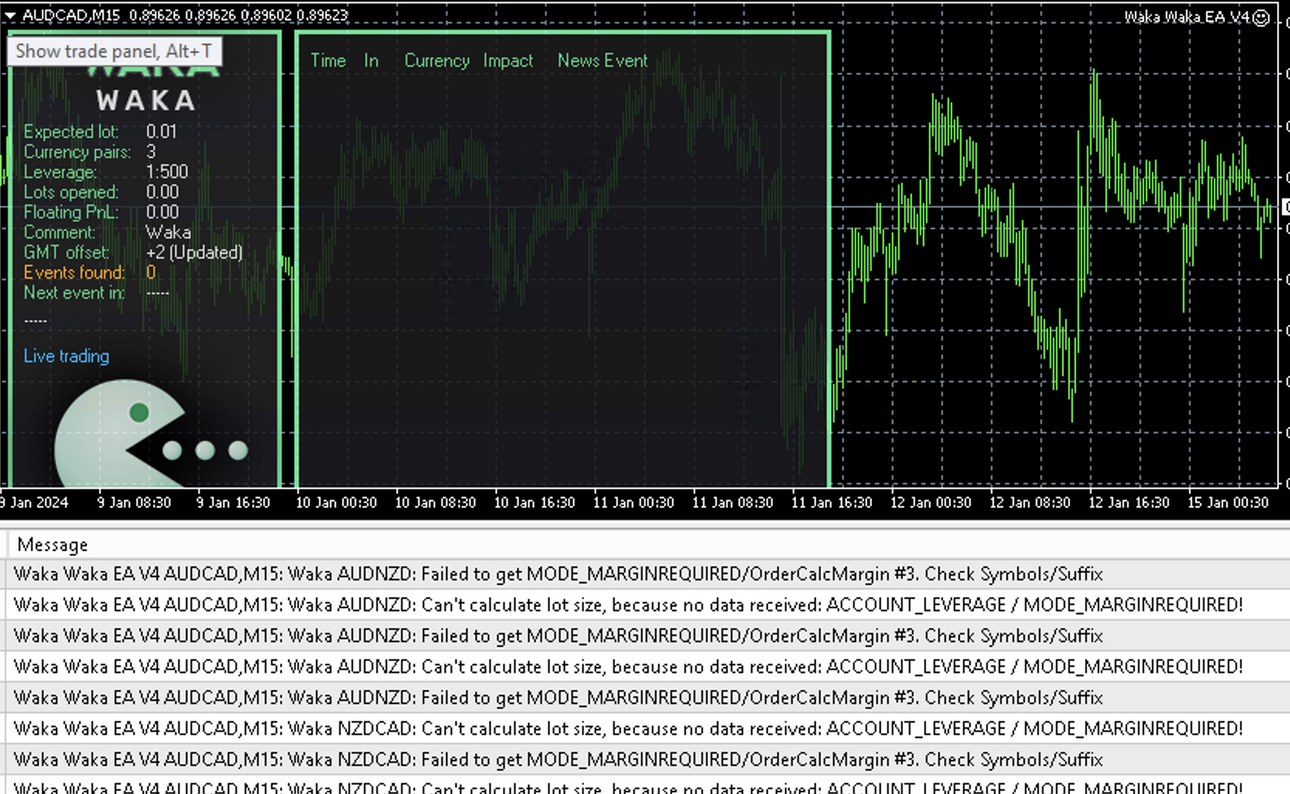This screenshot has width=1290, height=794.
Task: Click the In column header in news panel
Action: (371, 60)
